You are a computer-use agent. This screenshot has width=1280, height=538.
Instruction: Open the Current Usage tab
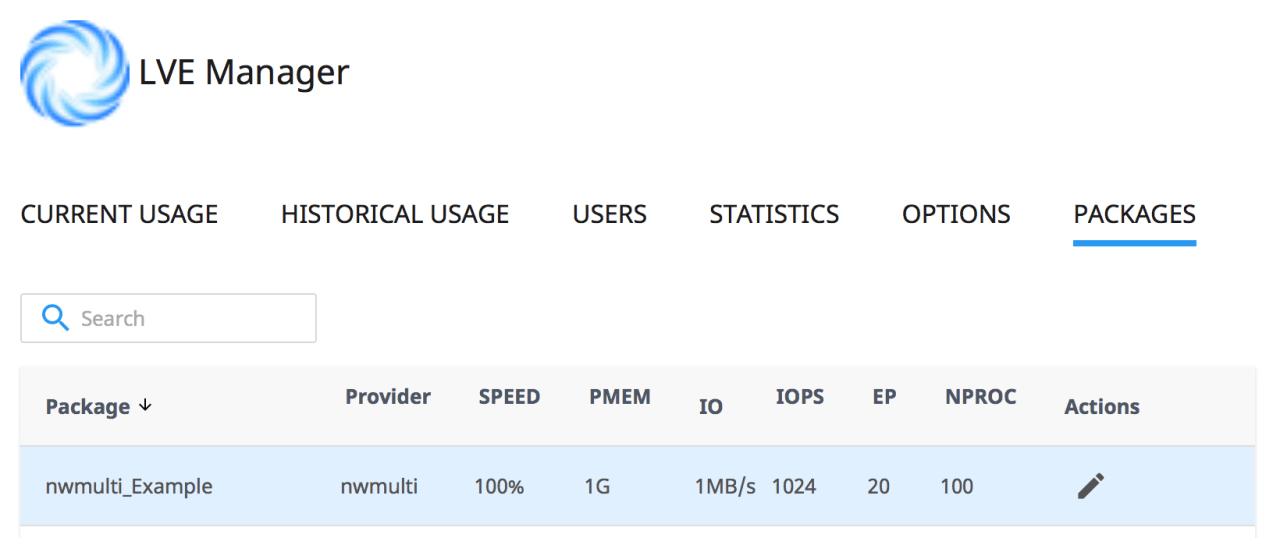(119, 214)
